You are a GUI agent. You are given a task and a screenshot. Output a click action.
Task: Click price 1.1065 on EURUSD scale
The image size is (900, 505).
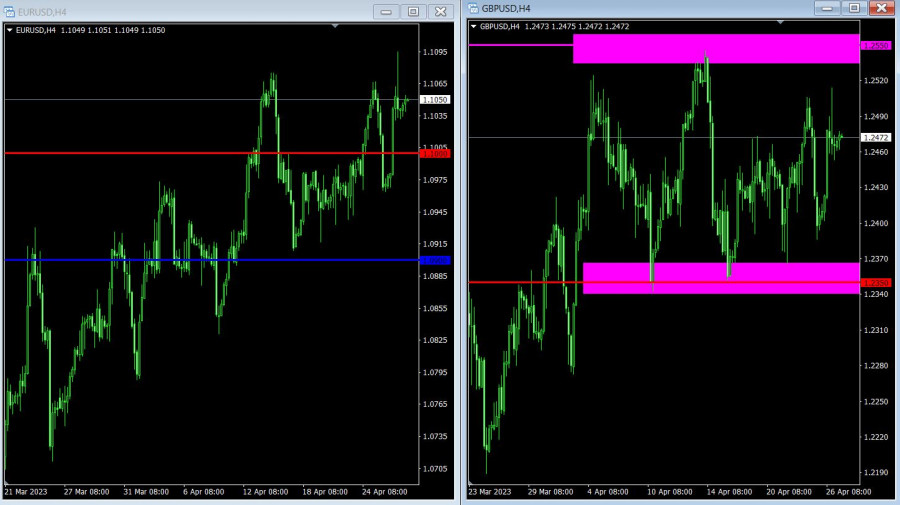pos(435,84)
